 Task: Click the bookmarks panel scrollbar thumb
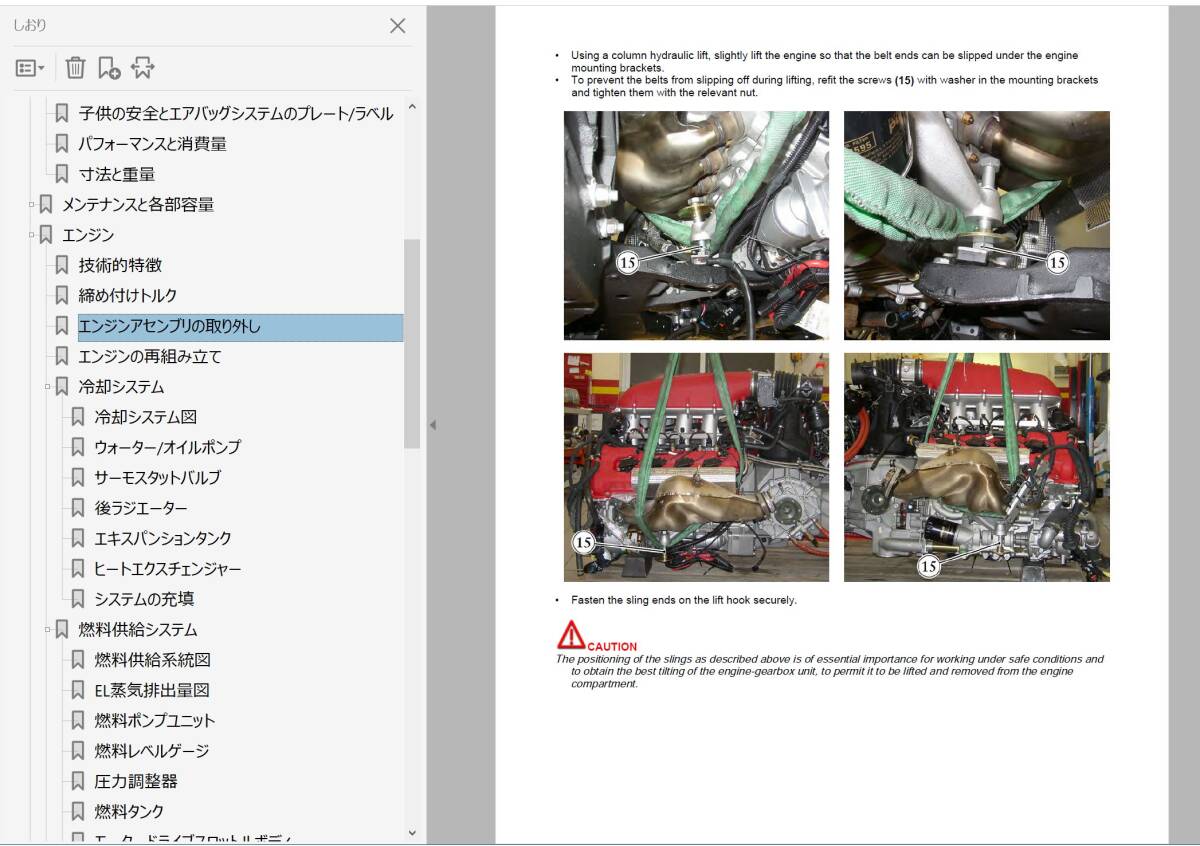(x=412, y=343)
